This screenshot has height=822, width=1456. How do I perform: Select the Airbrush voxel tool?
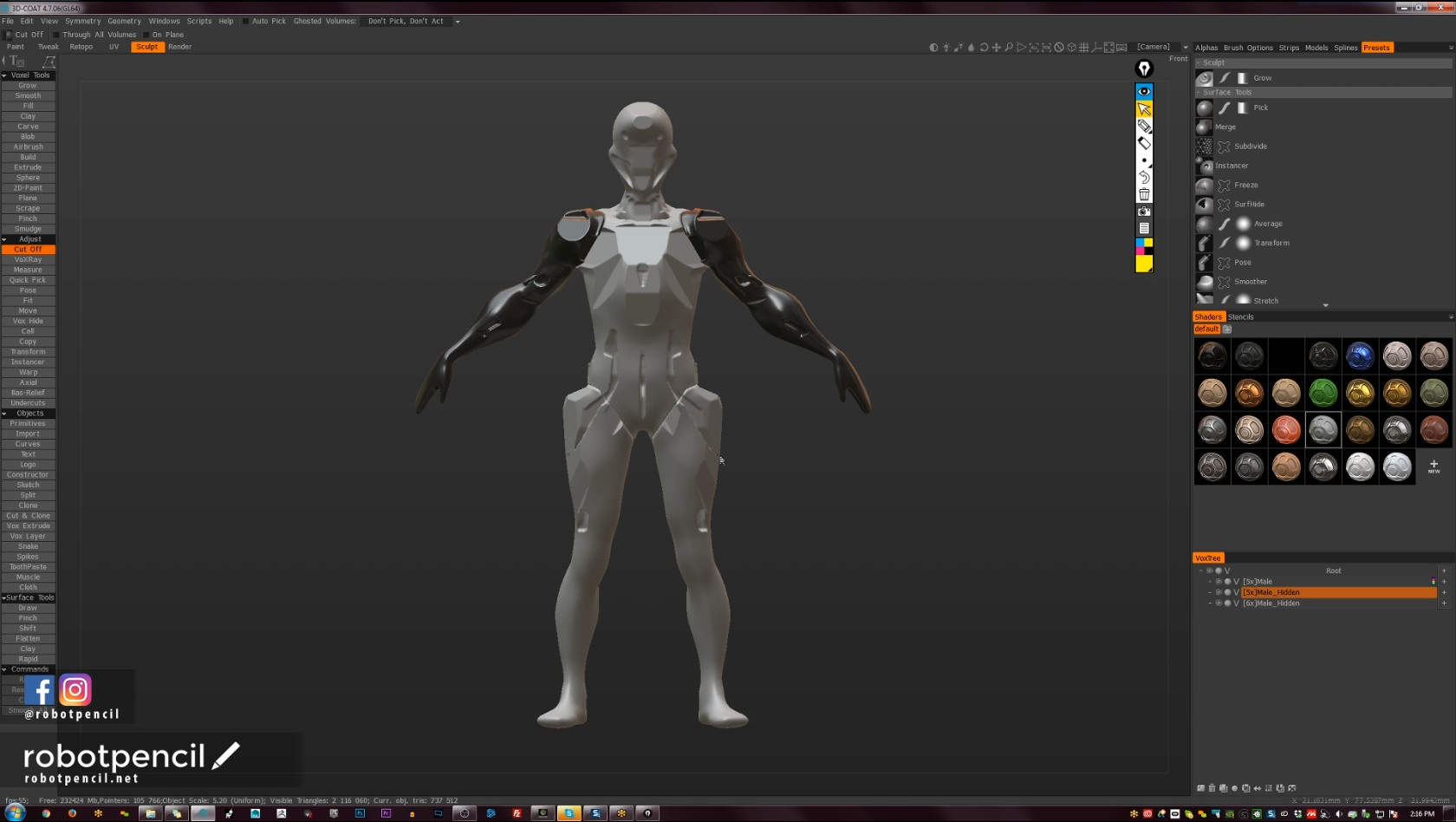(28, 147)
